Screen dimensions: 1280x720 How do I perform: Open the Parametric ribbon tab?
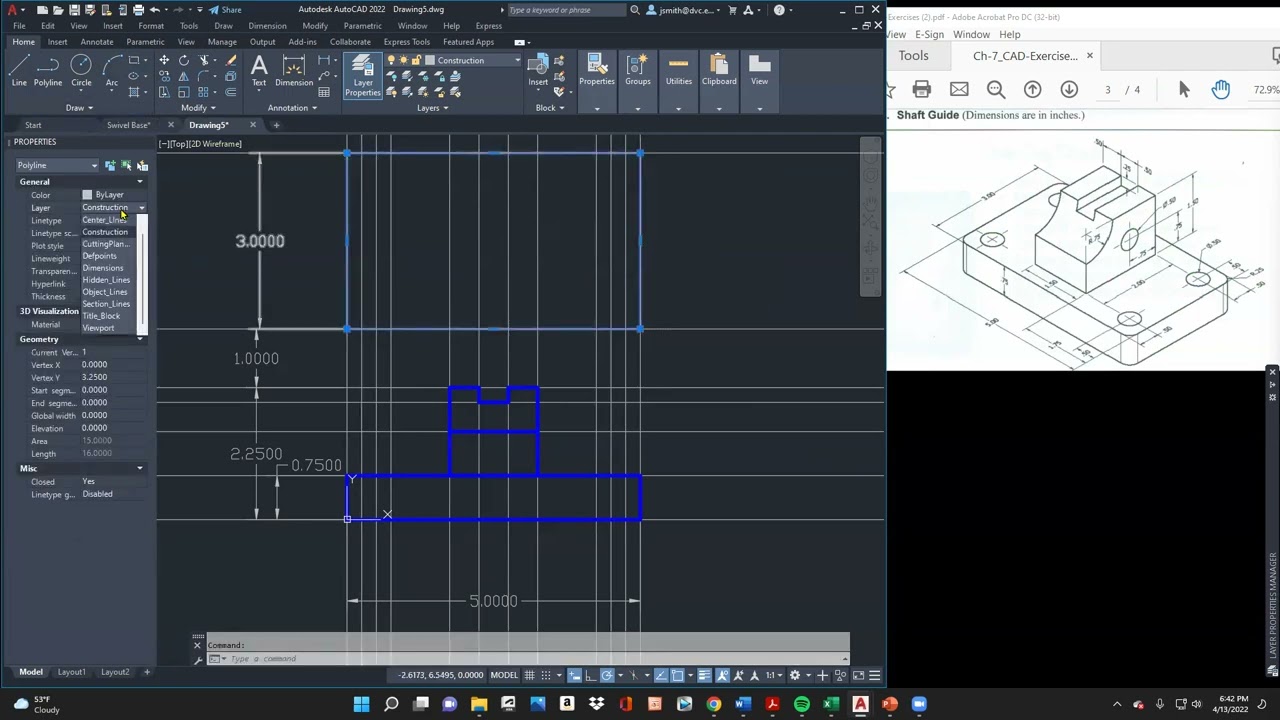point(145,42)
